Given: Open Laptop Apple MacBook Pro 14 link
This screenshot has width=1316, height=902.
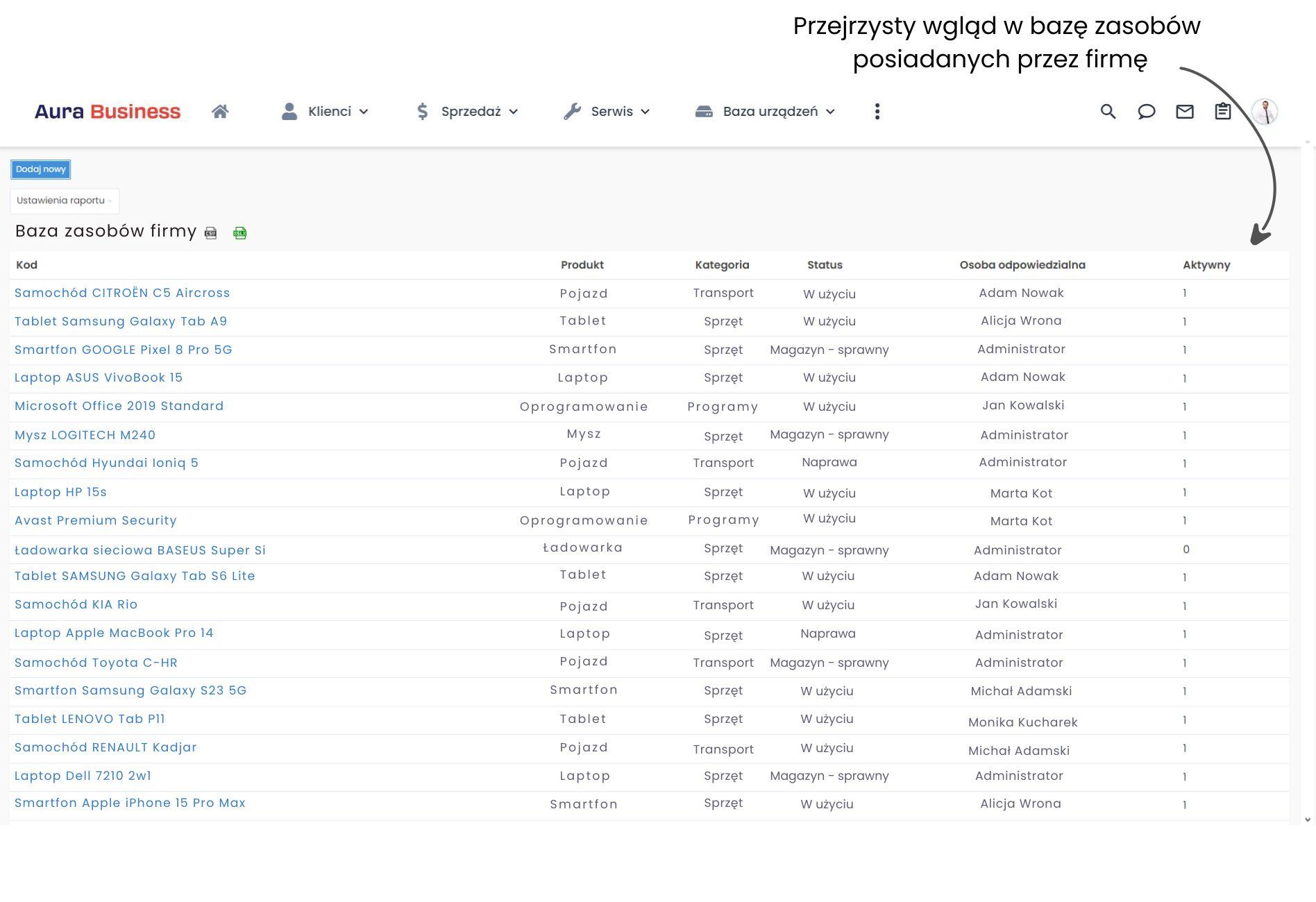Looking at the screenshot, I should coord(114,633).
